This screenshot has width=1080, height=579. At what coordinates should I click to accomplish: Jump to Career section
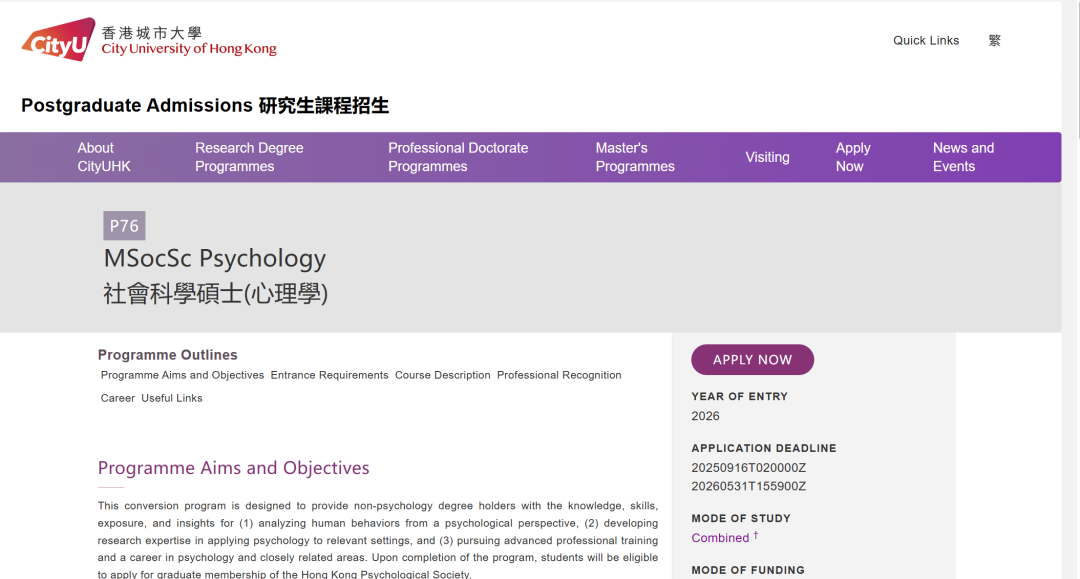pos(117,398)
